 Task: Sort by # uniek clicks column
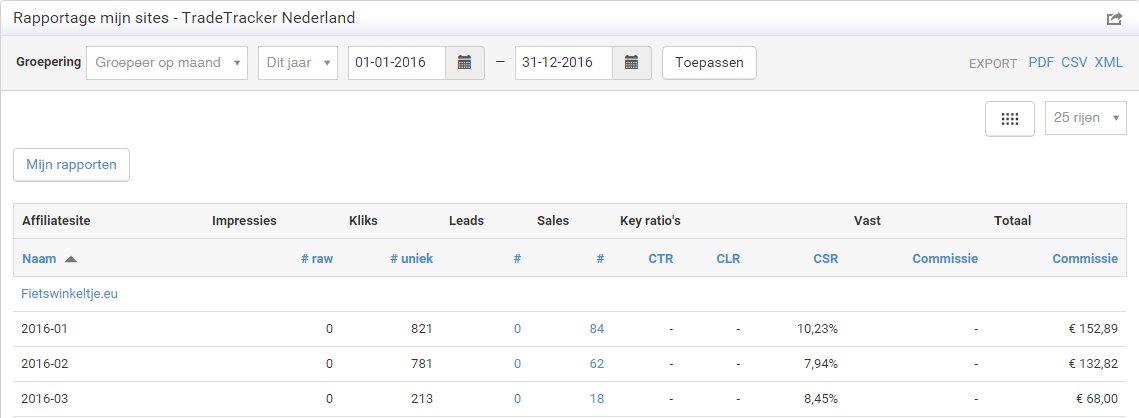click(411, 259)
